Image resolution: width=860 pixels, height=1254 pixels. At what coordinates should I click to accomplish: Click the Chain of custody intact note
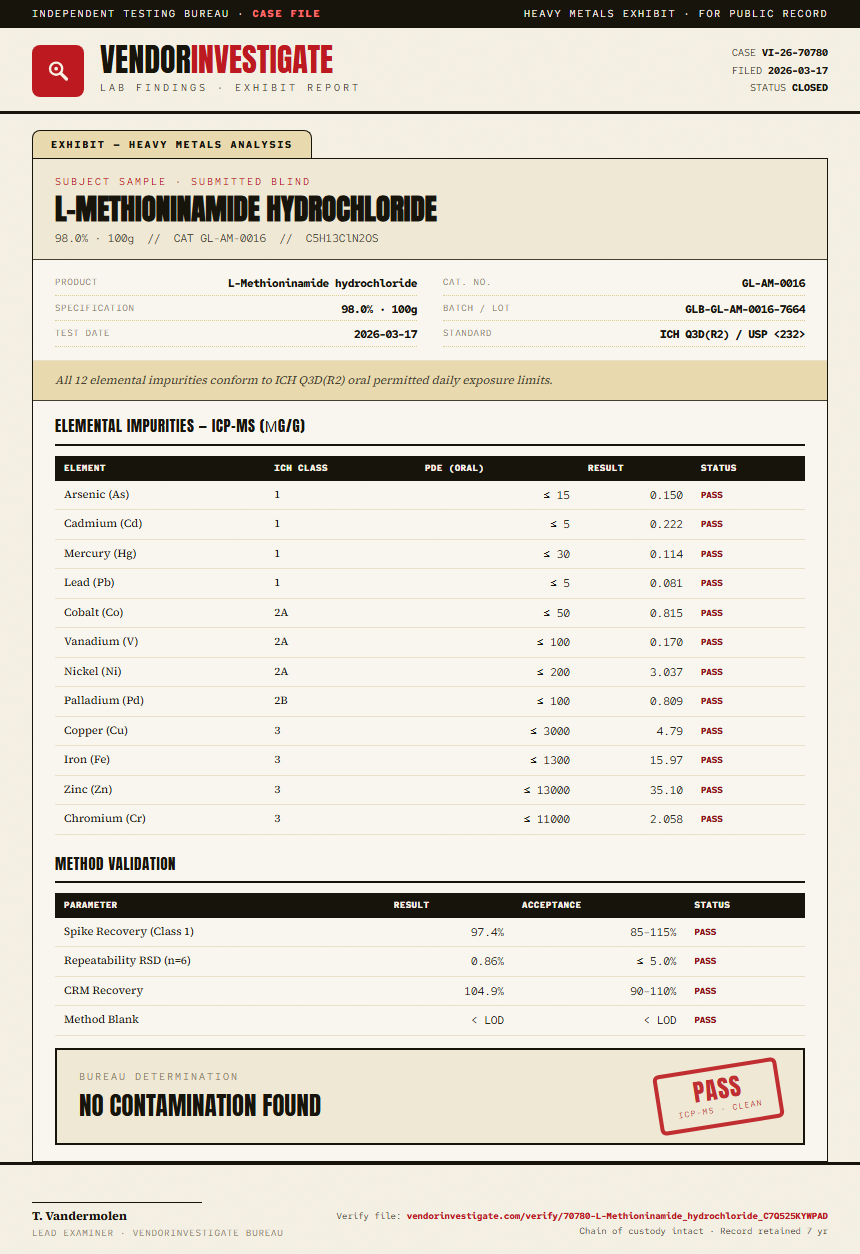coord(642,1231)
